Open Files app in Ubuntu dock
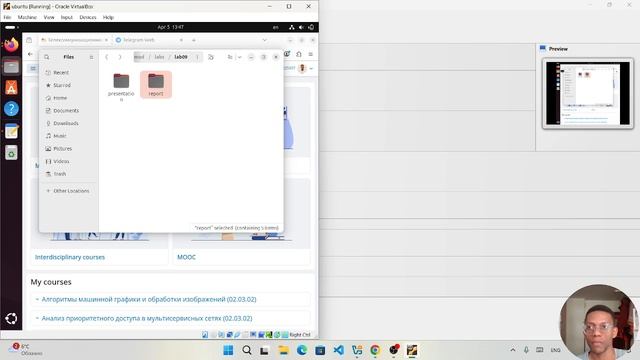The height and width of the screenshot is (360, 640). [11, 66]
